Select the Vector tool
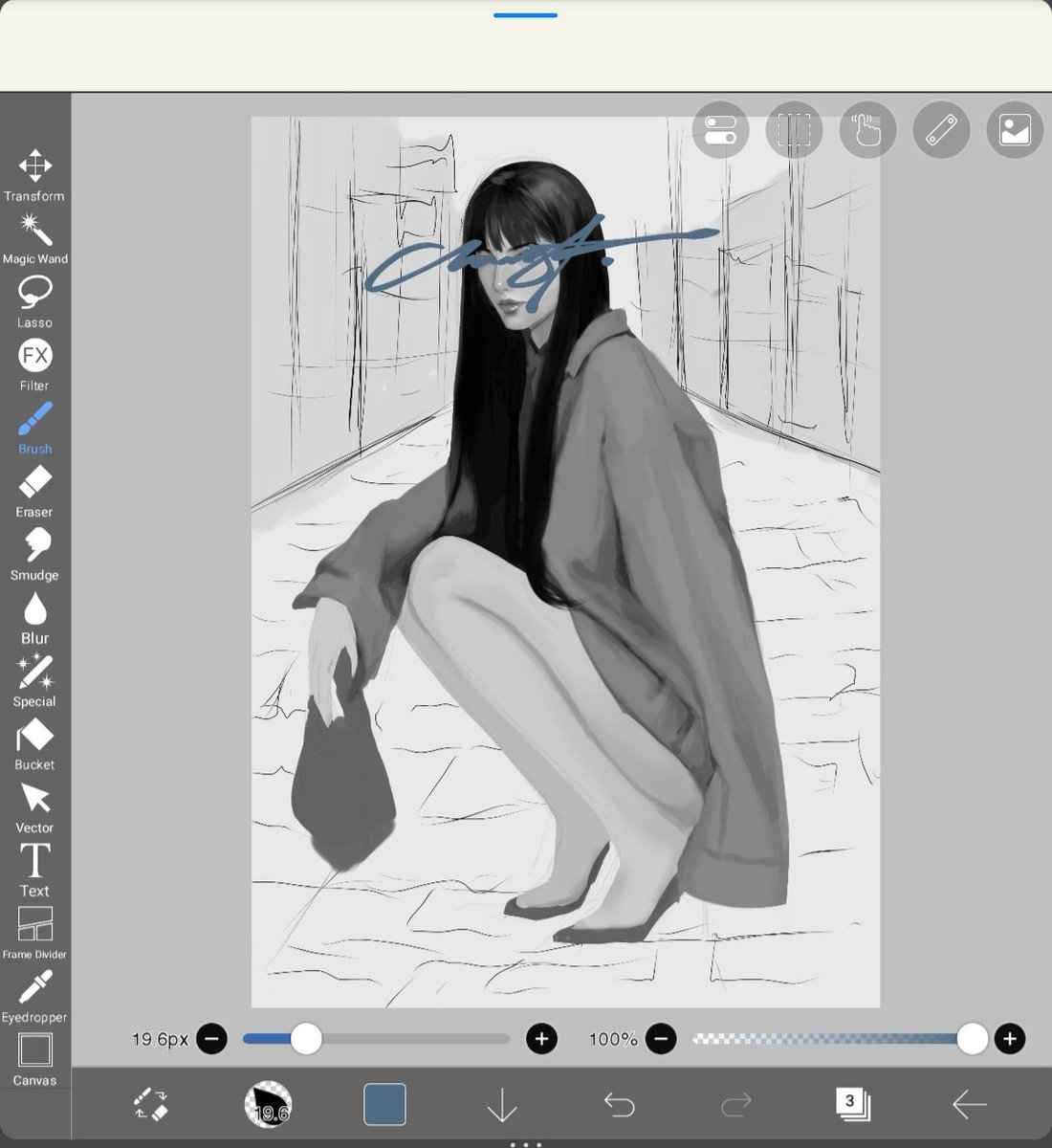Image resolution: width=1052 pixels, height=1148 pixels. 34,806
